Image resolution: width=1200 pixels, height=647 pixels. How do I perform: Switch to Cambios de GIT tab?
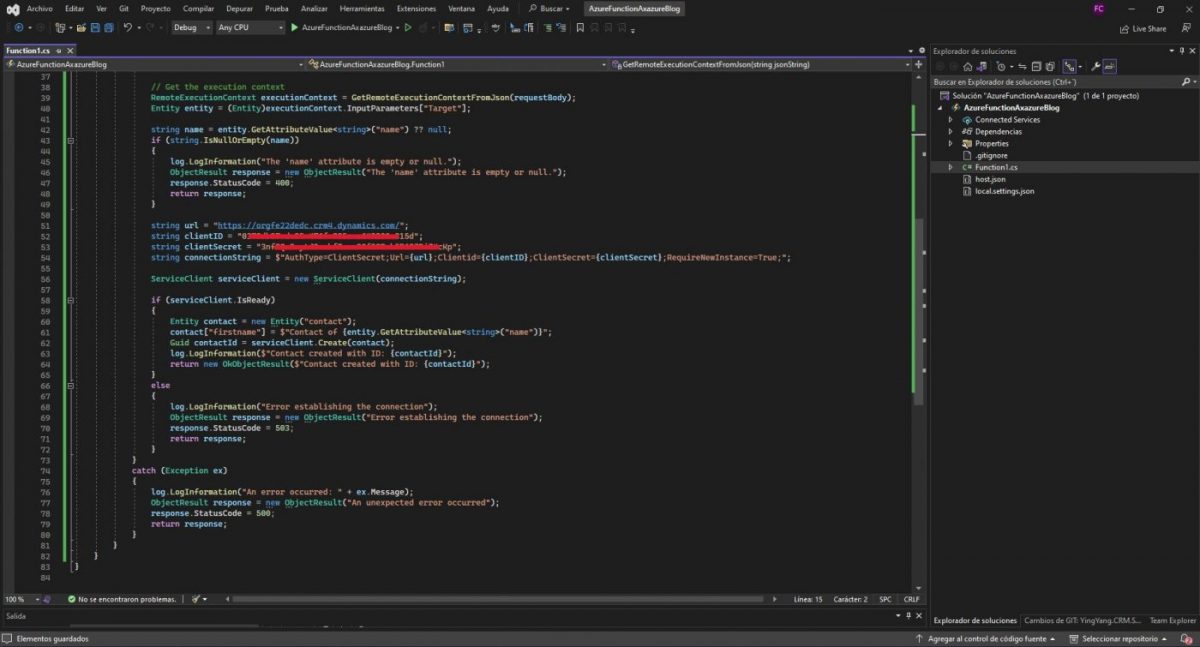point(1082,621)
